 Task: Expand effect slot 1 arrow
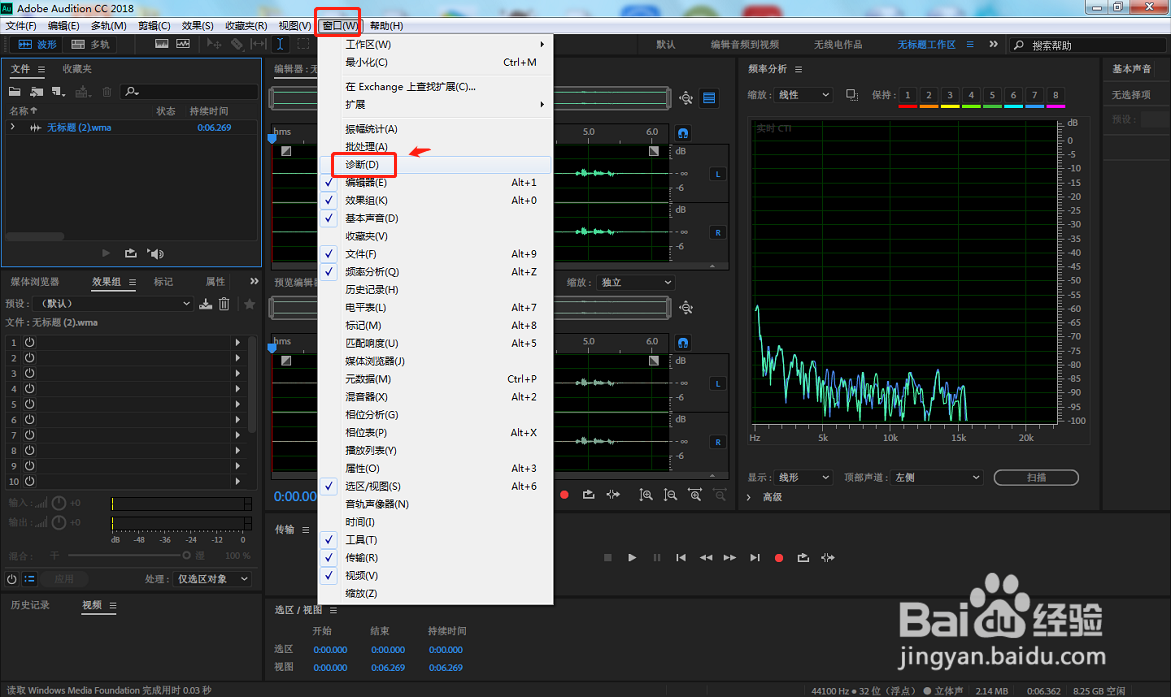point(237,342)
